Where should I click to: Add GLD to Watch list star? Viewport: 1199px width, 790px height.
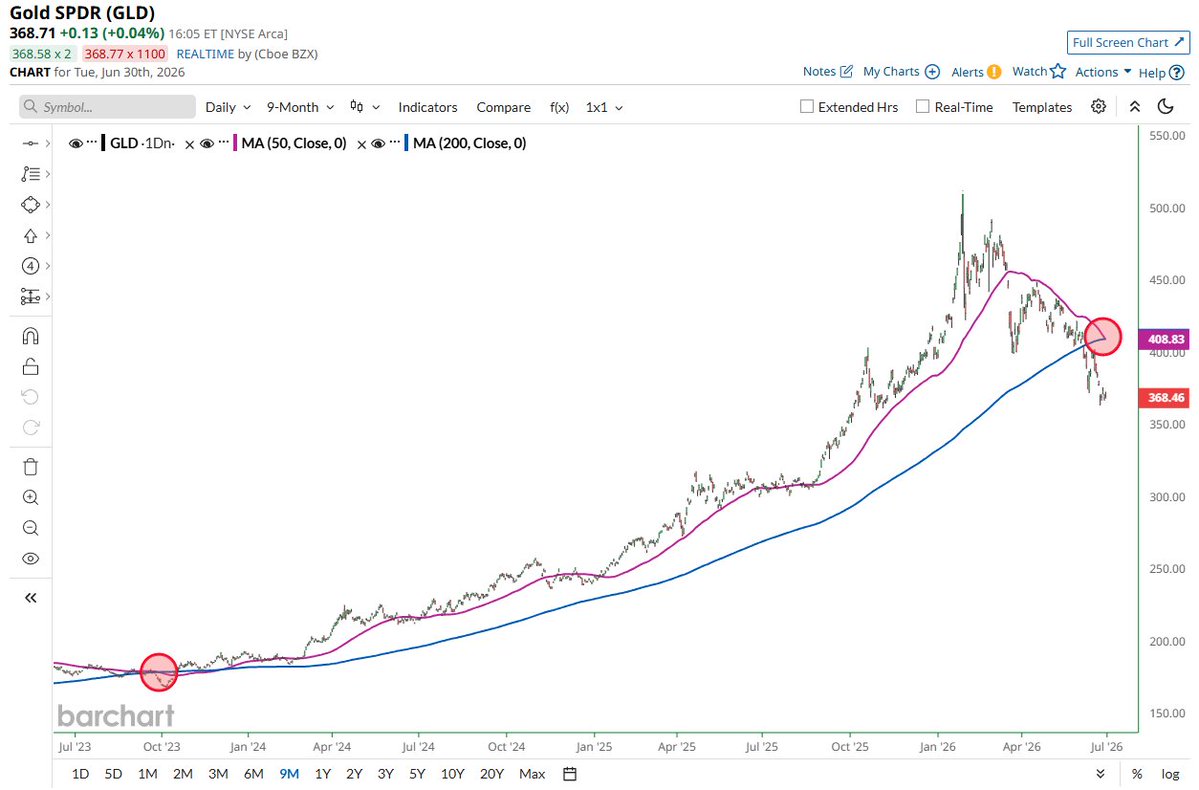point(1058,71)
